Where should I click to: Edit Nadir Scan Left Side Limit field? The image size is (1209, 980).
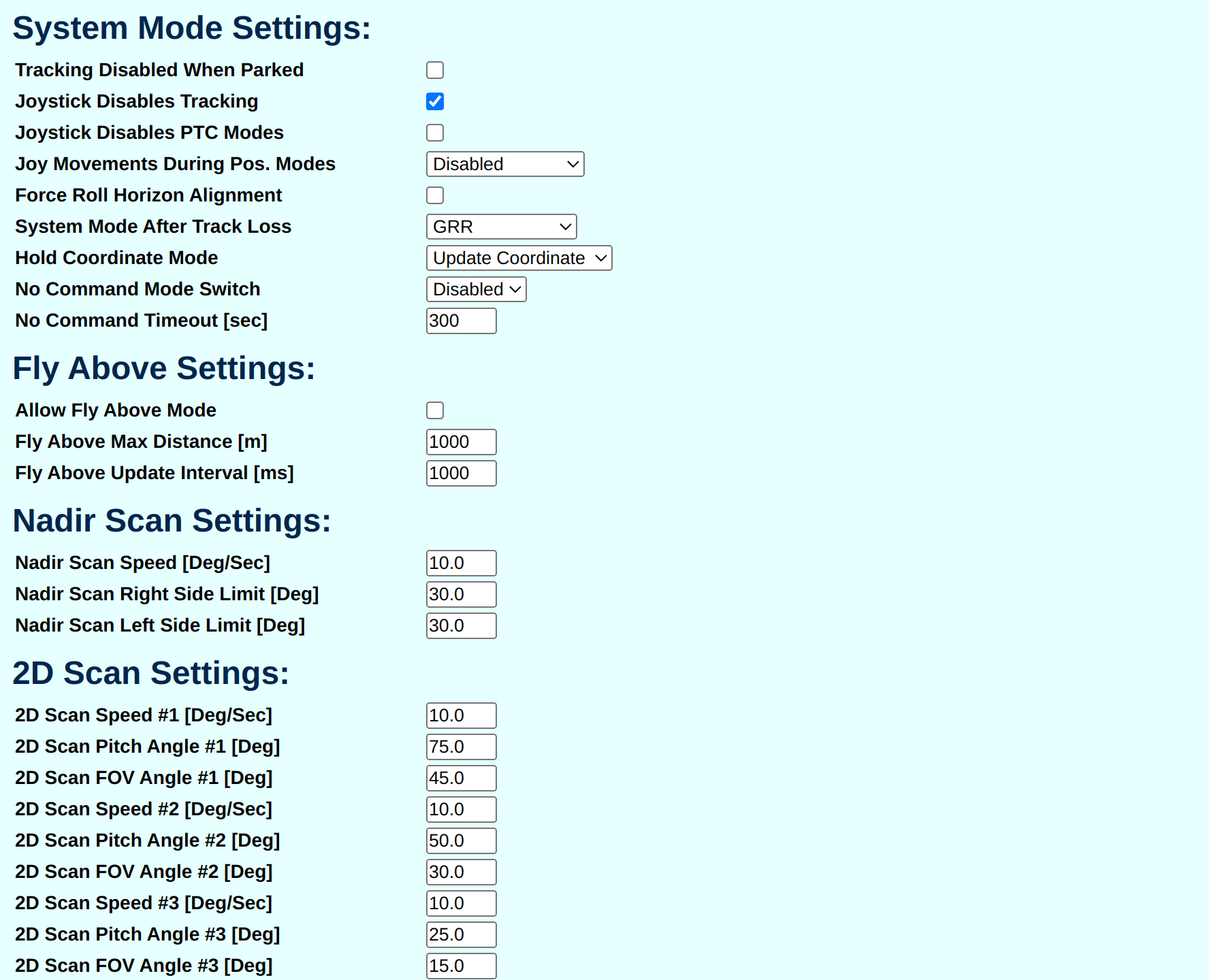click(462, 625)
